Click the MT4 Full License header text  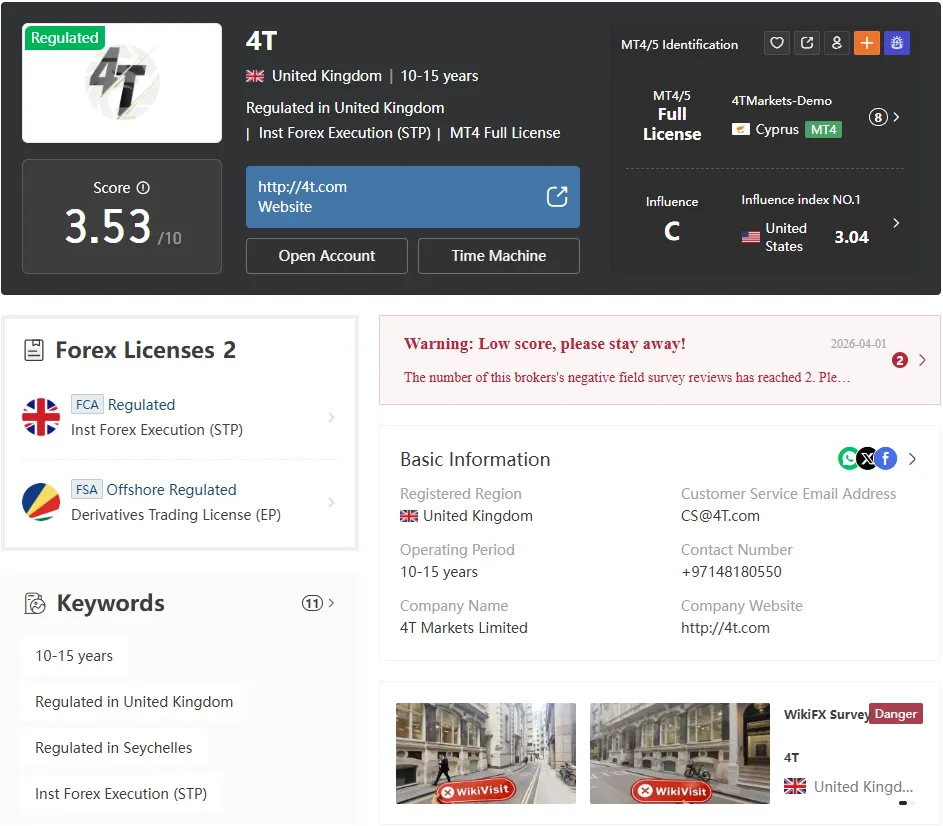(x=505, y=133)
